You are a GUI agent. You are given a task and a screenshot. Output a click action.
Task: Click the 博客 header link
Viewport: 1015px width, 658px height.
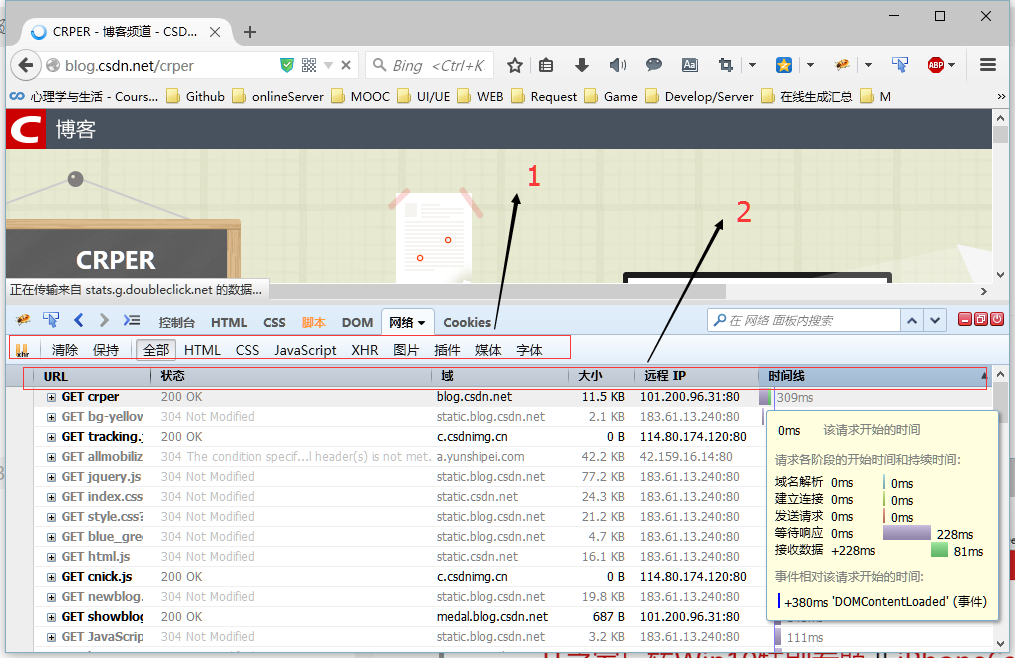coord(76,130)
